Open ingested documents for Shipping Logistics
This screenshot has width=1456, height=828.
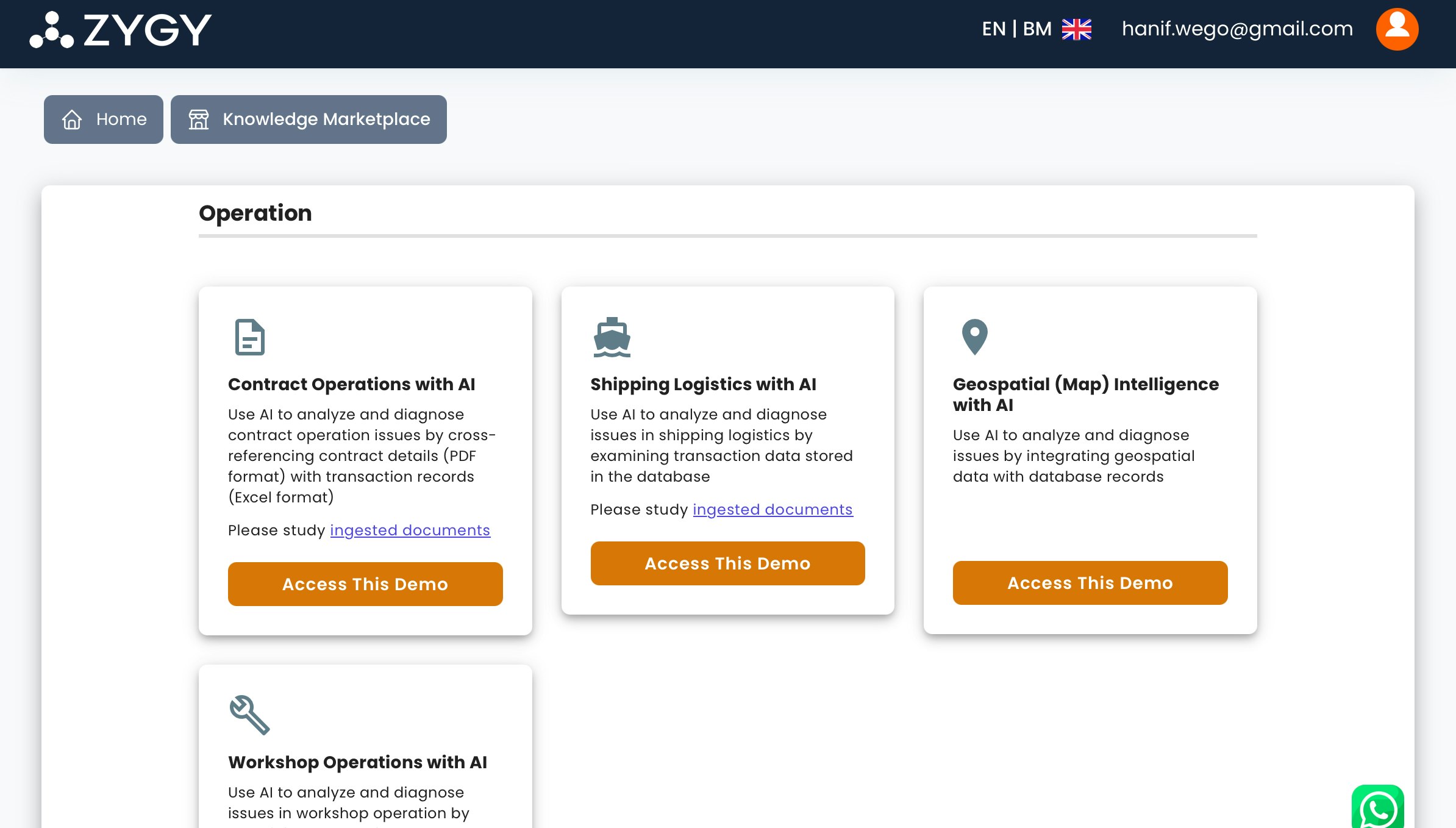pos(773,509)
